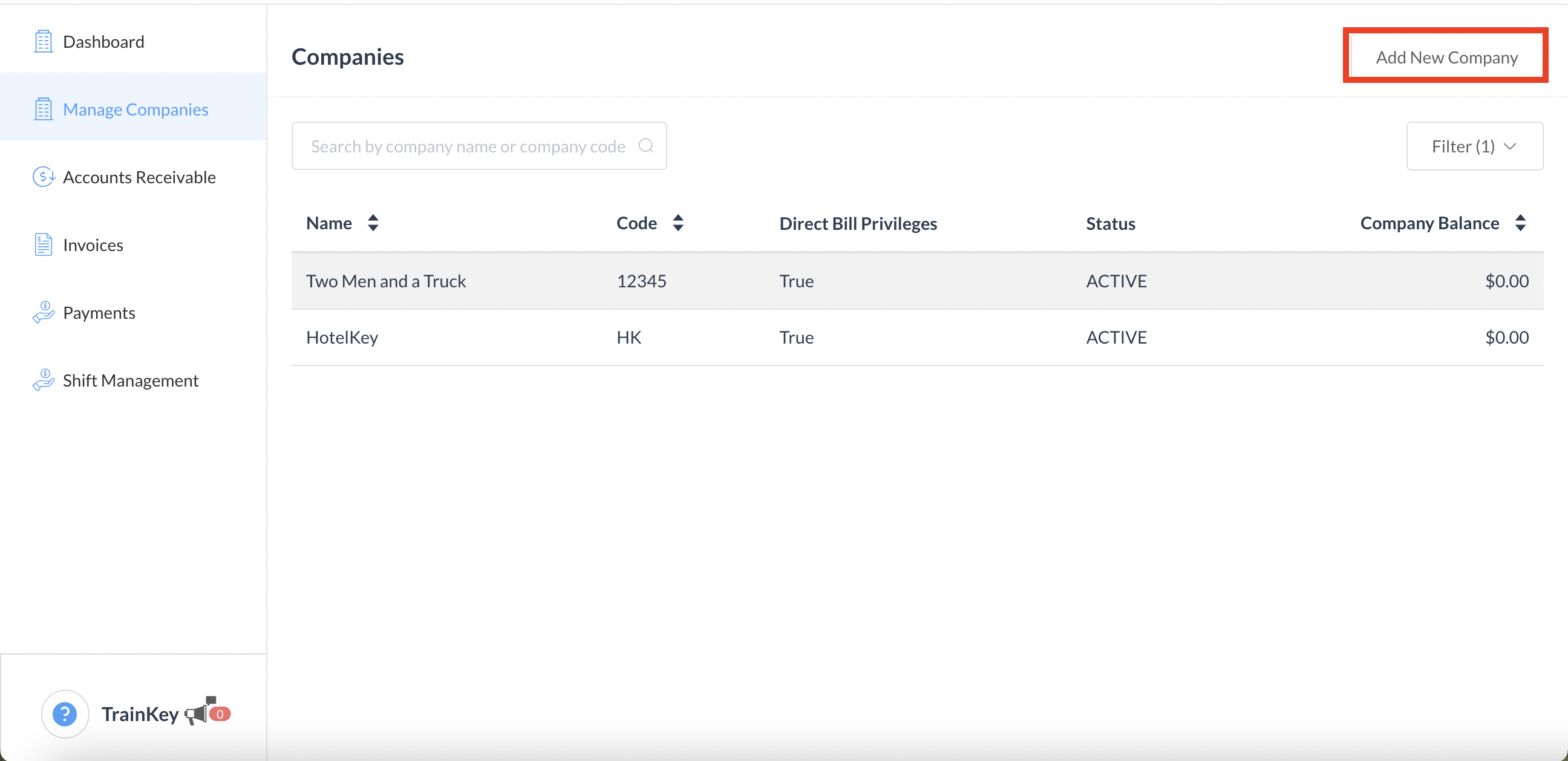This screenshot has height=761, width=1568.
Task: Focus the company search field
Action: (468, 146)
